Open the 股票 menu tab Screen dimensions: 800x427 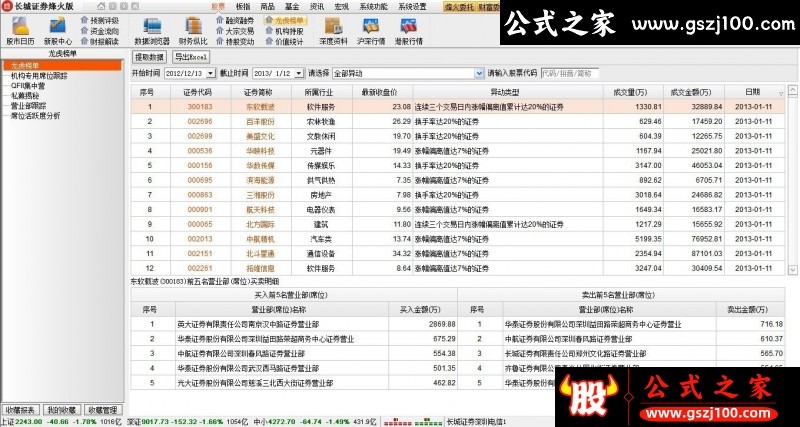[x=218, y=7]
